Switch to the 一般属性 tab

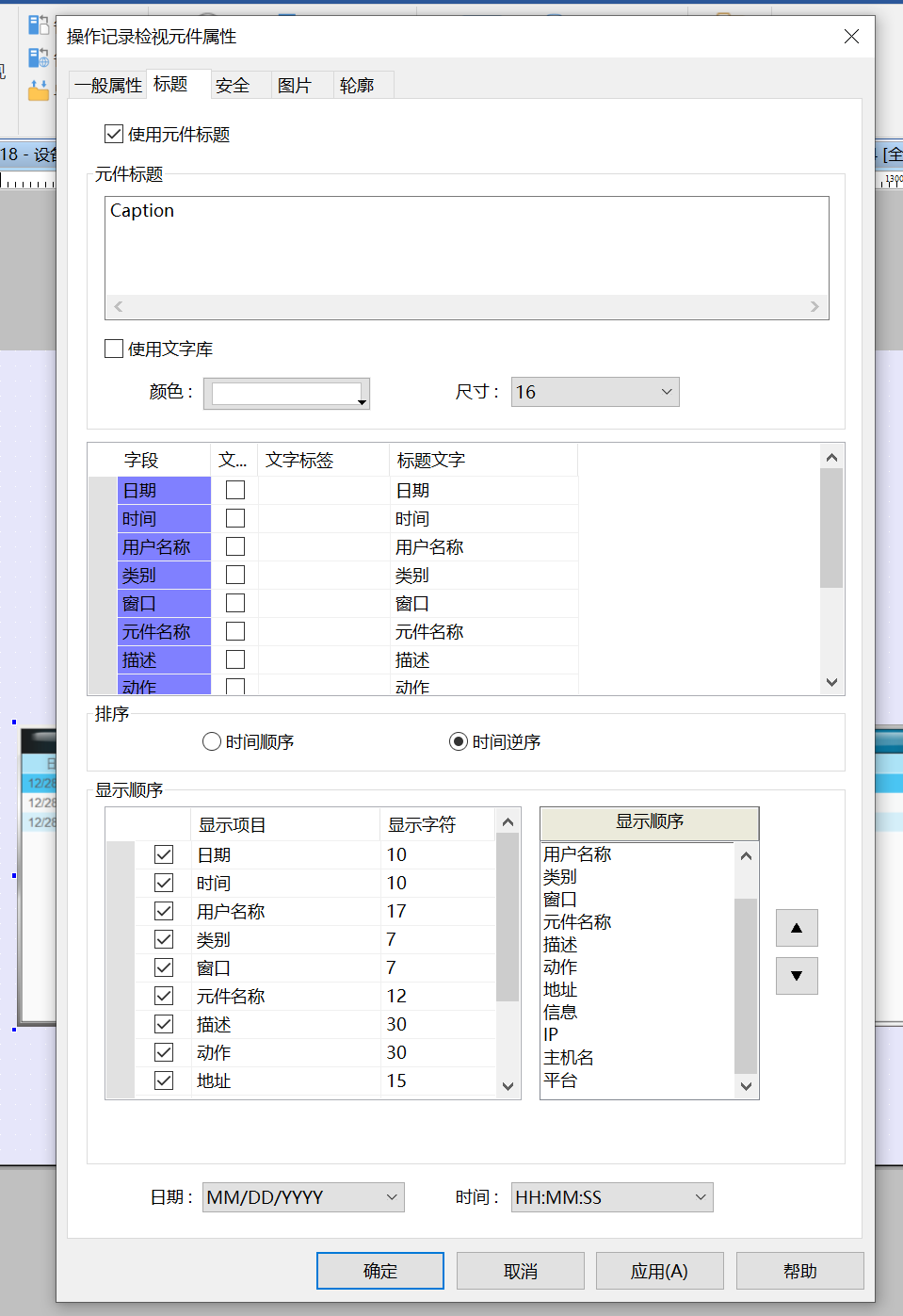[x=108, y=86]
